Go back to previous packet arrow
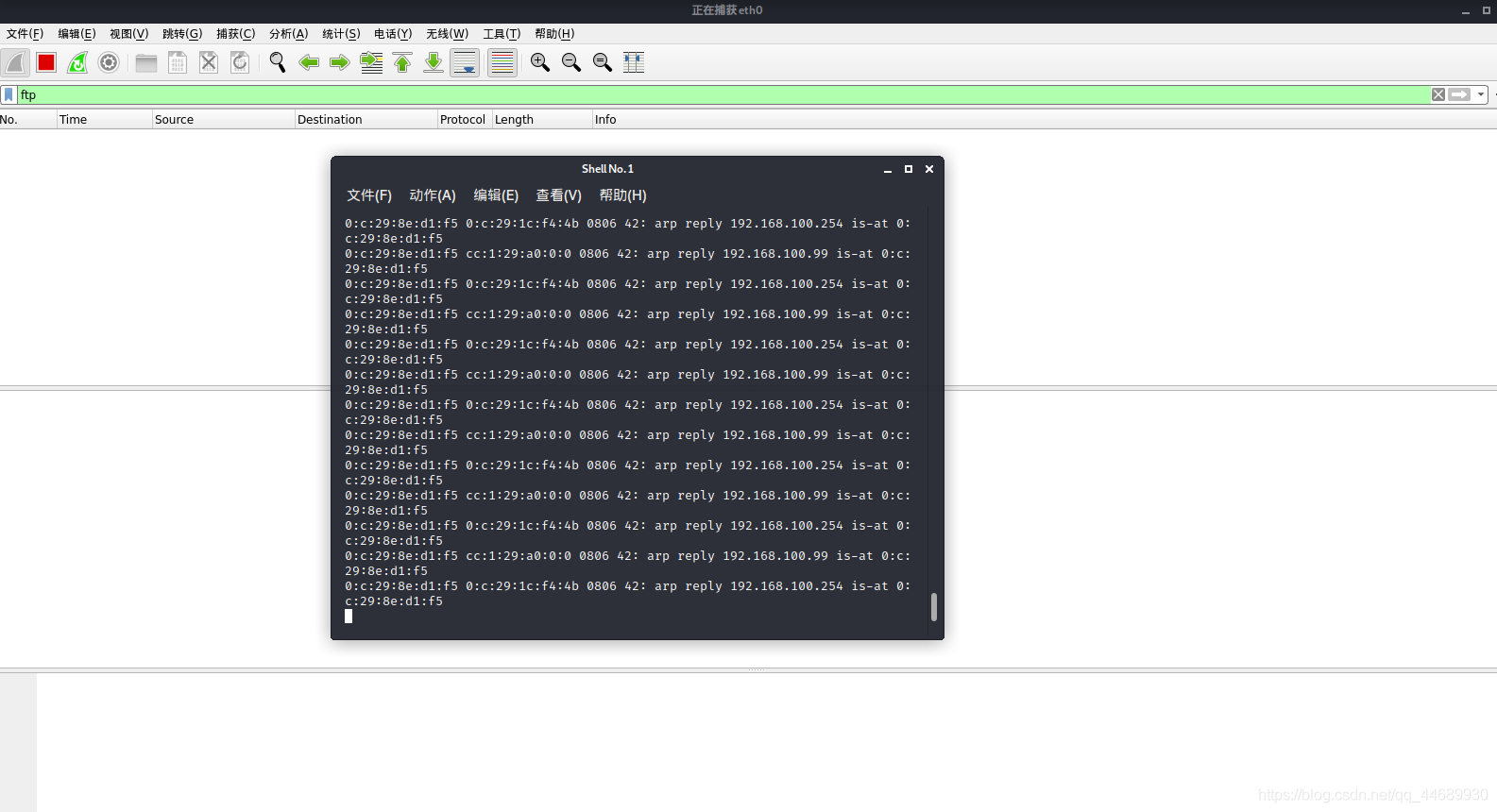The height and width of the screenshot is (812, 1497). (x=309, y=62)
